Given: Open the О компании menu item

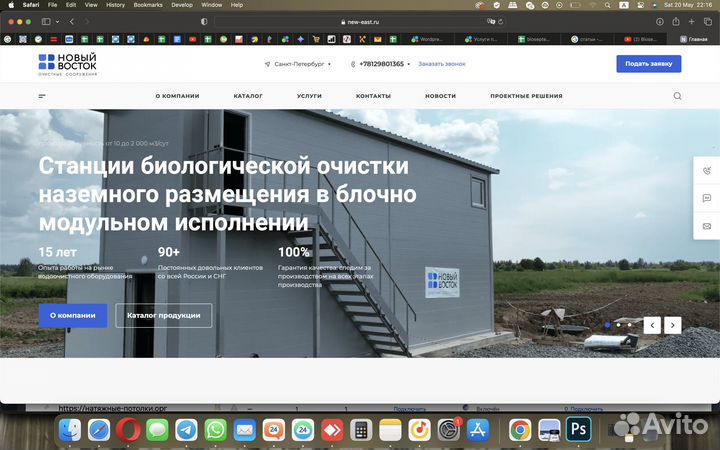Looking at the screenshot, I should pyautogui.click(x=177, y=96).
